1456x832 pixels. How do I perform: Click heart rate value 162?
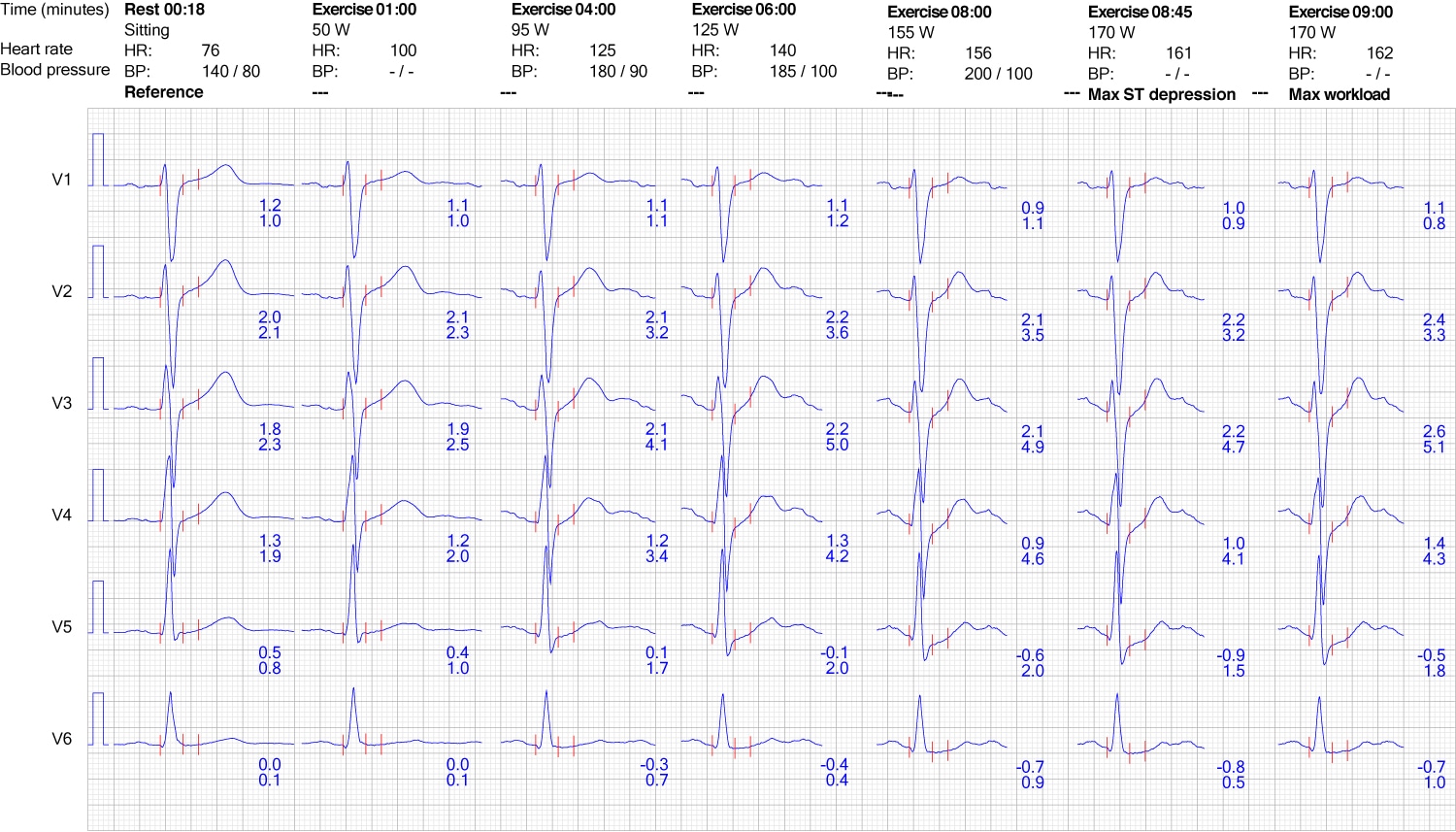(1379, 53)
